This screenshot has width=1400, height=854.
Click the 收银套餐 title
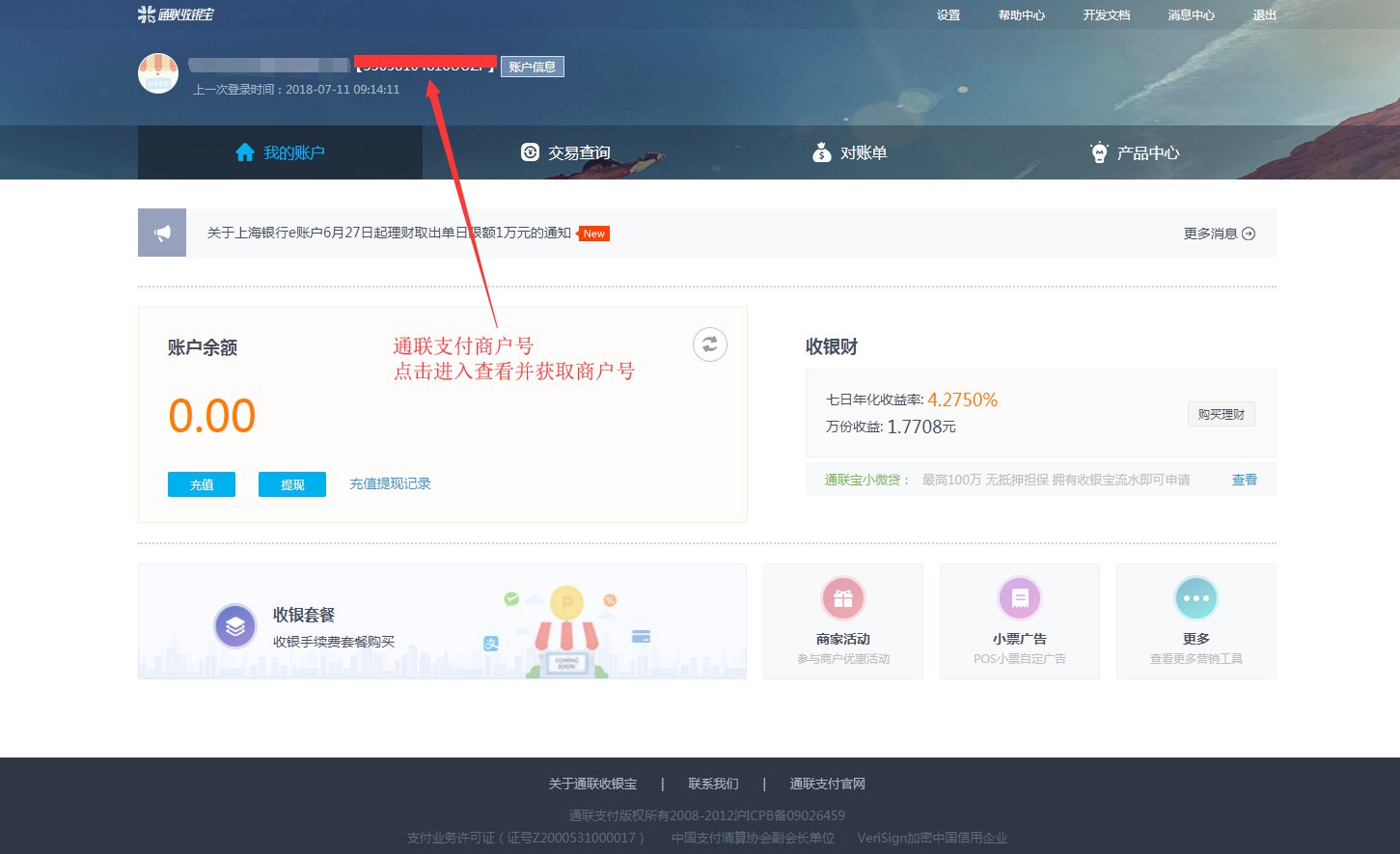(x=304, y=615)
